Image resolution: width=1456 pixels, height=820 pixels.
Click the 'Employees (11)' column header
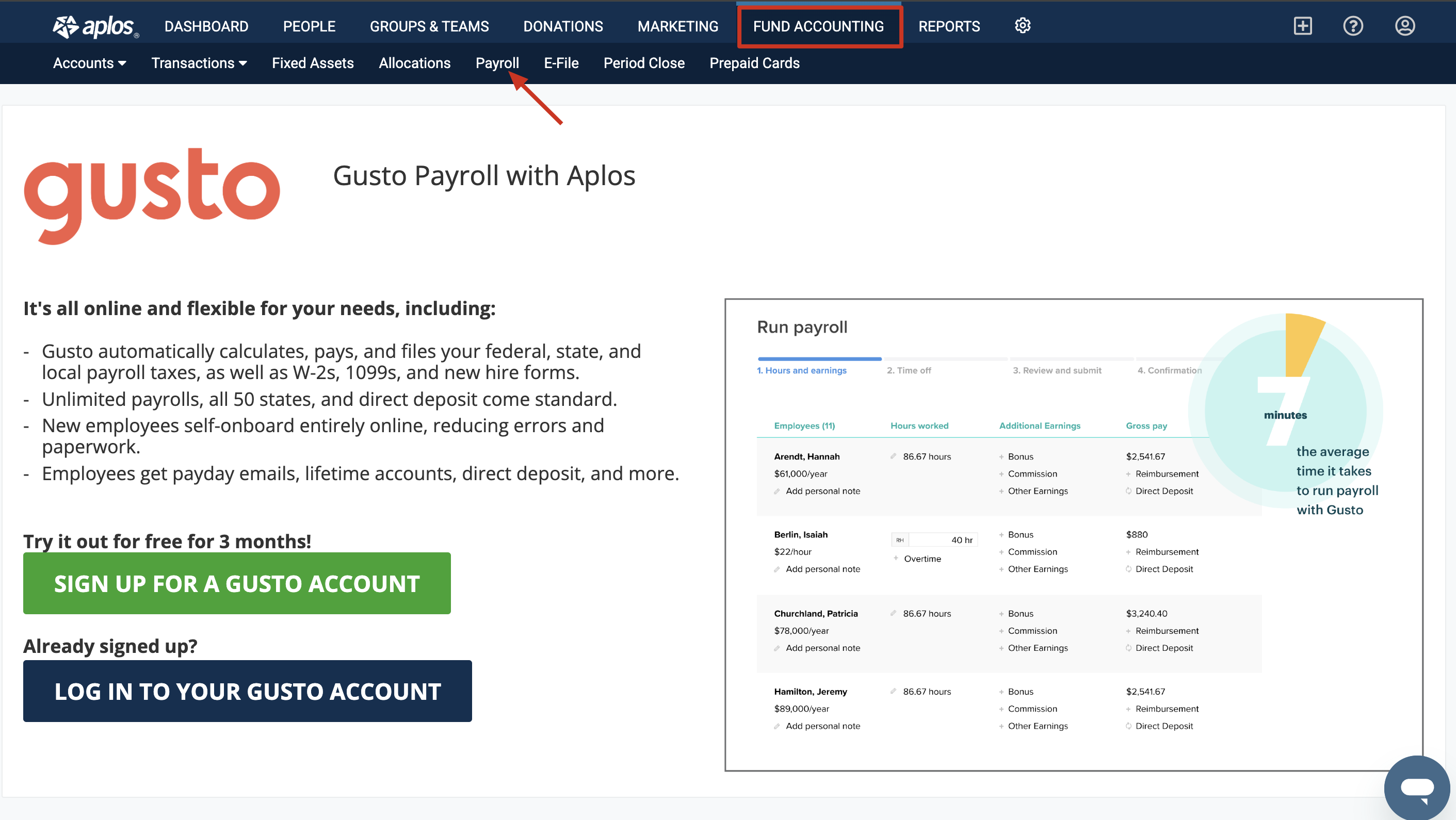[804, 425]
